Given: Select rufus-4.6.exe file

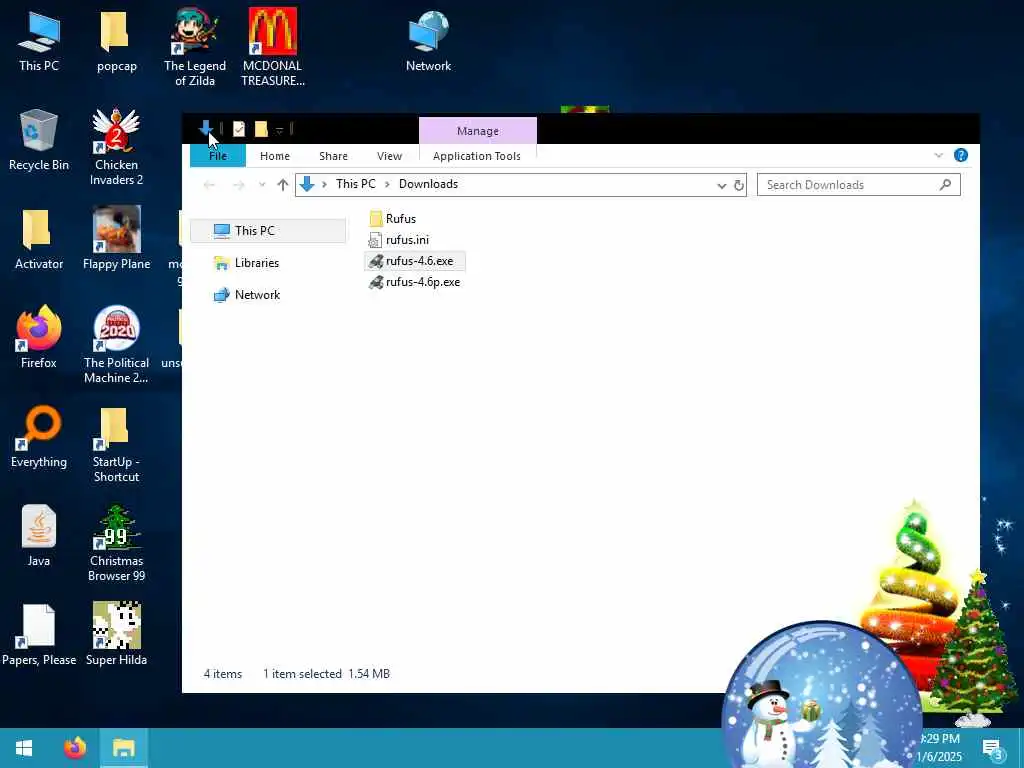Looking at the screenshot, I should click(x=414, y=261).
